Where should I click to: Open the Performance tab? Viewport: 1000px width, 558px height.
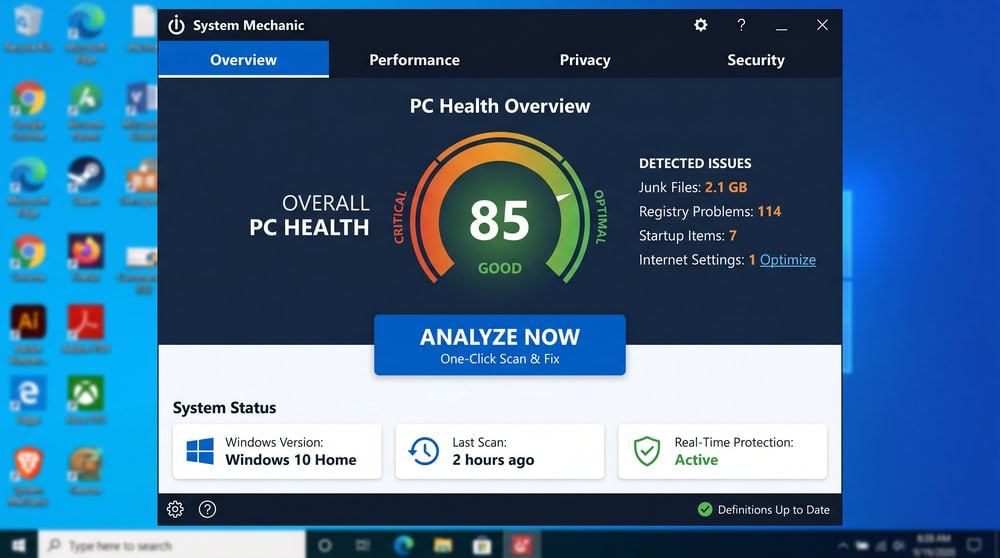coord(414,59)
